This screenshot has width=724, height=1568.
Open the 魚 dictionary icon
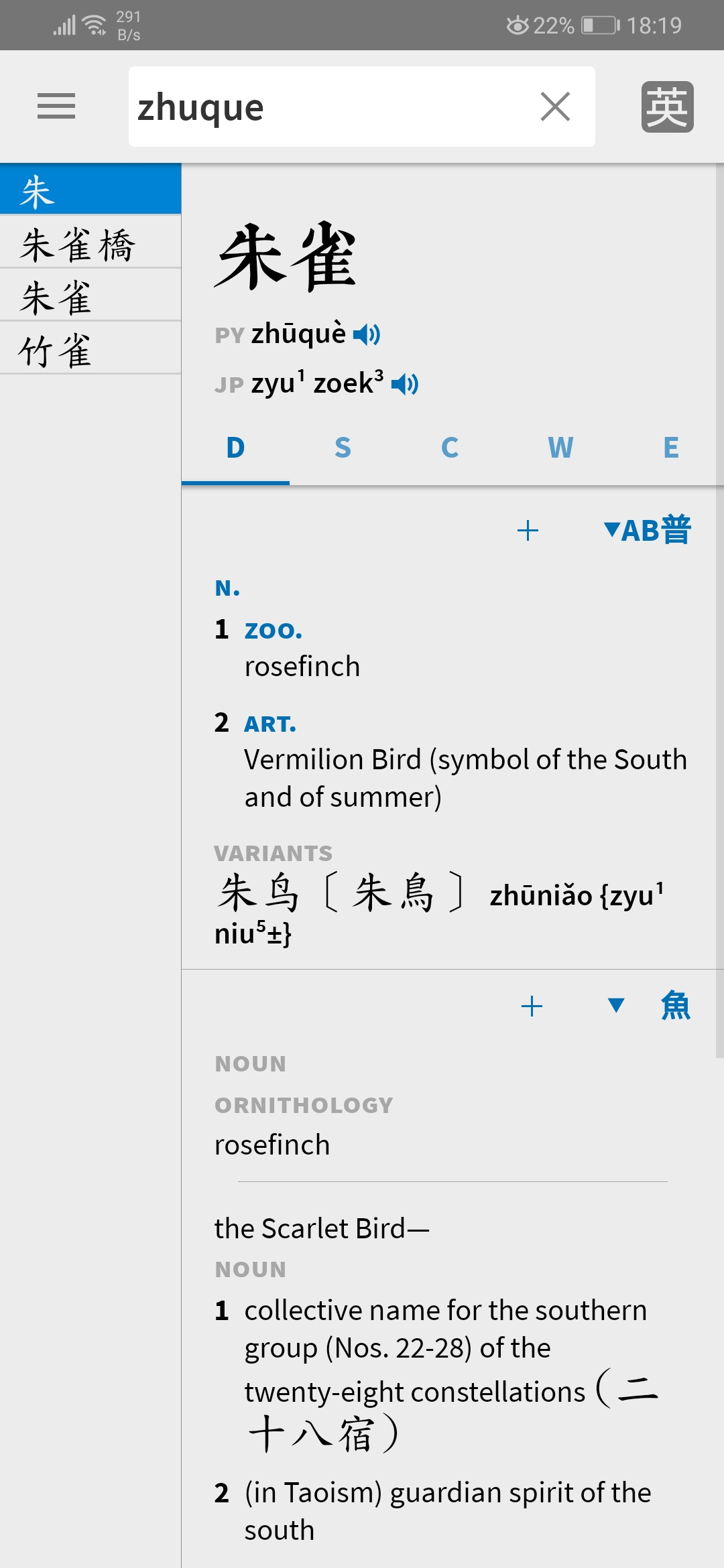[x=676, y=1005]
